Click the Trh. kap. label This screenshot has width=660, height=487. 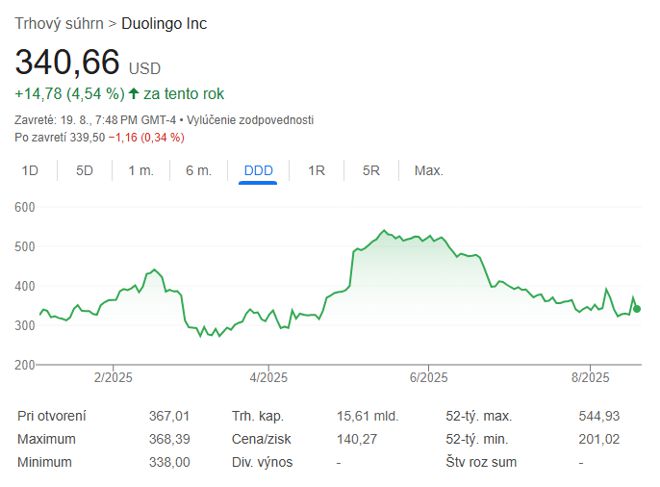pyautogui.click(x=258, y=416)
